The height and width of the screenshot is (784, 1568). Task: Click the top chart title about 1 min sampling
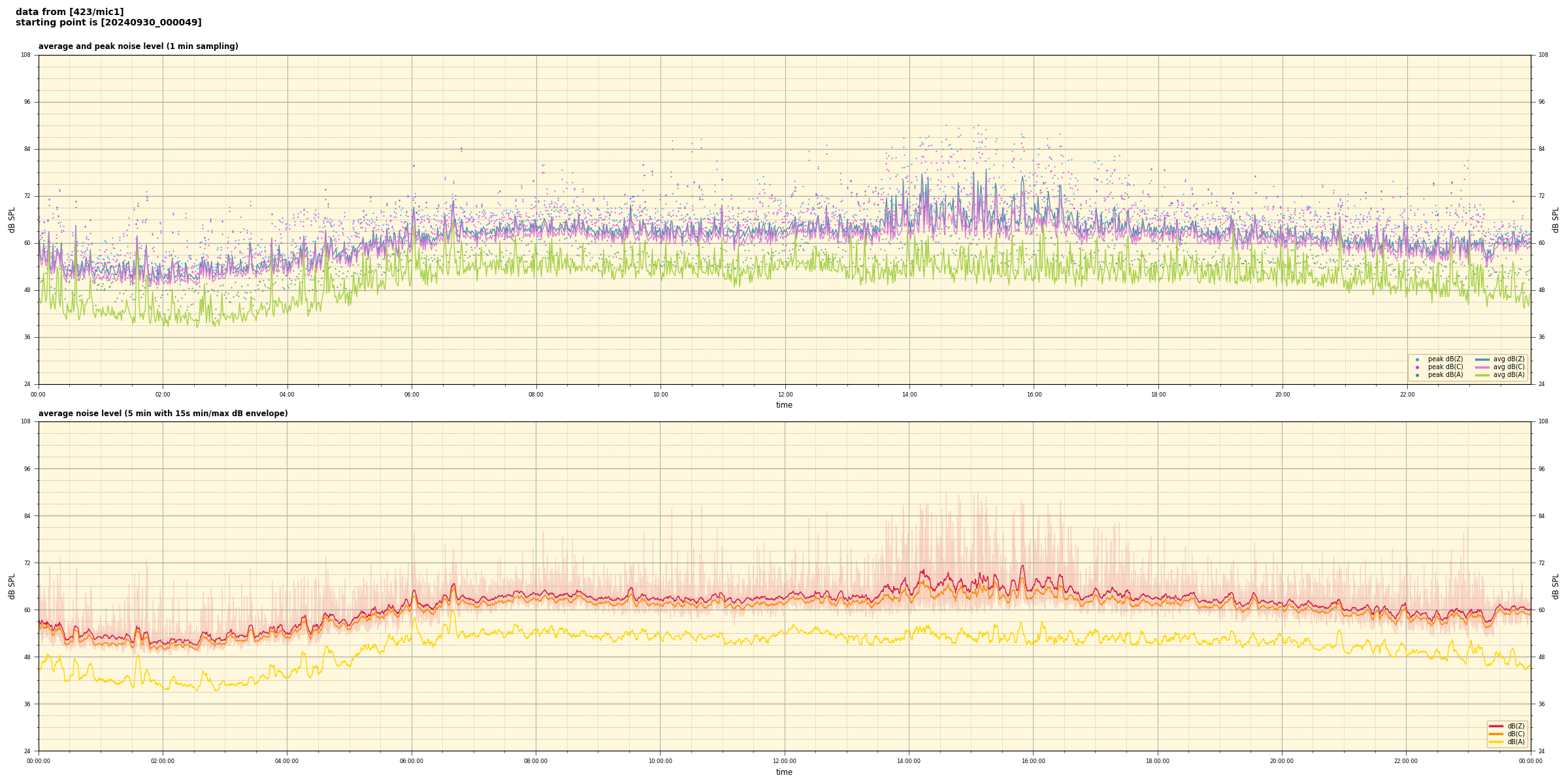pos(138,46)
